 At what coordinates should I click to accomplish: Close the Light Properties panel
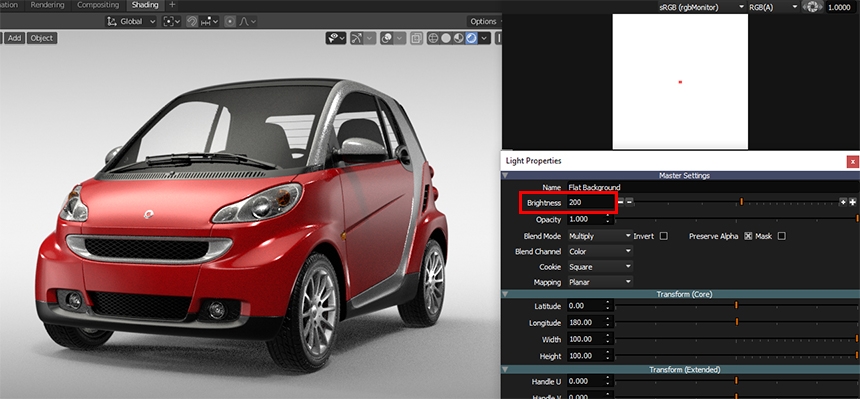click(x=852, y=161)
